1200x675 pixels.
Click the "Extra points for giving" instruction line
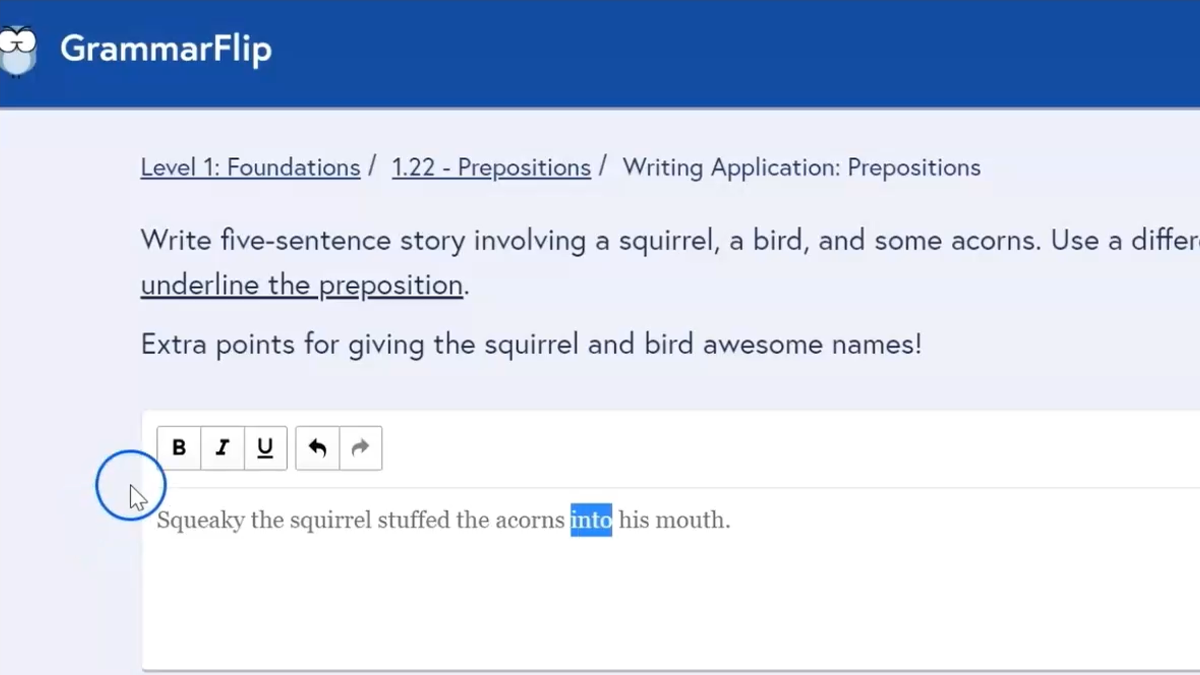point(531,345)
